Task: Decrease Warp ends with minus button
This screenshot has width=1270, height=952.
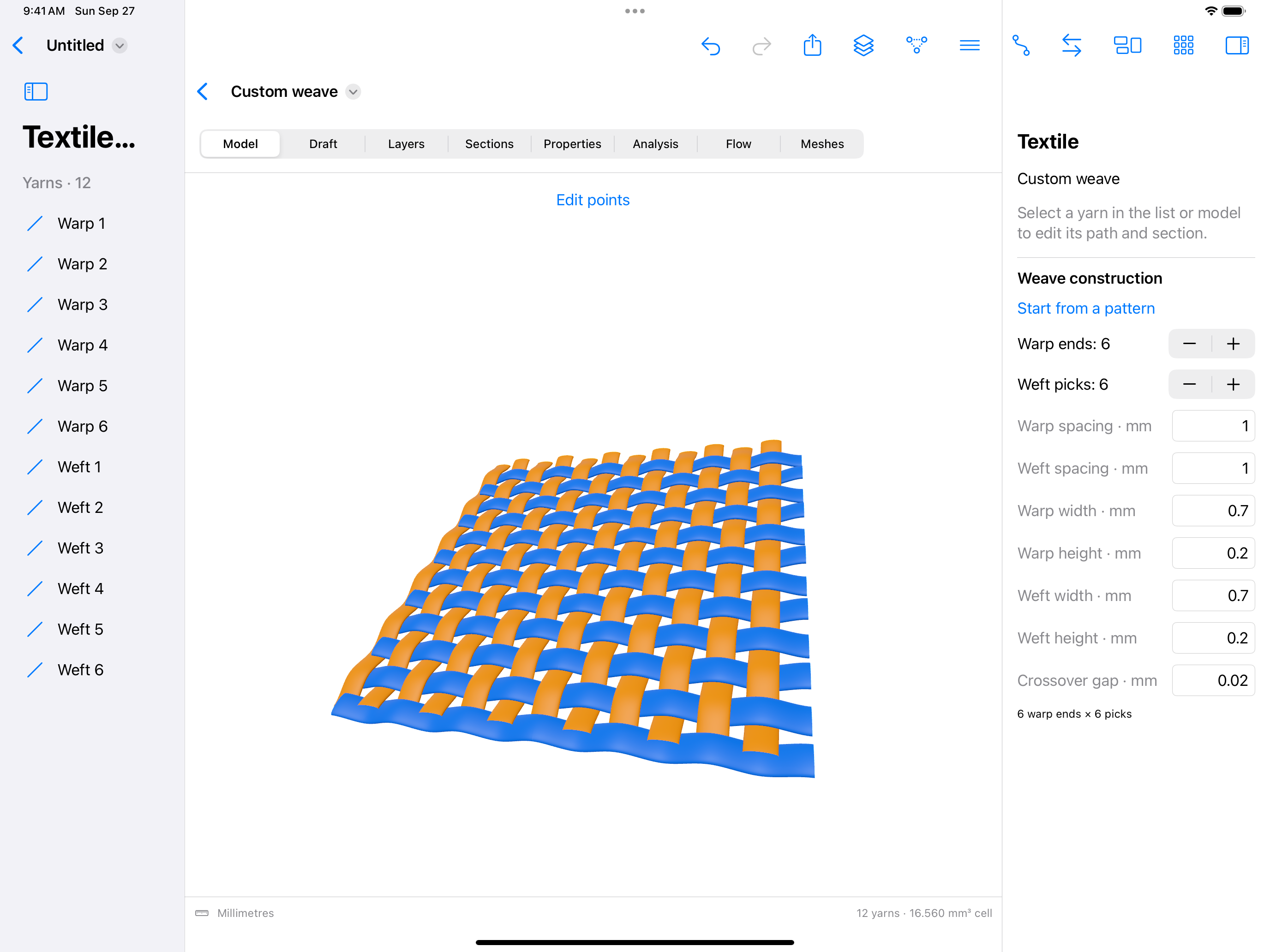Action: (x=1190, y=344)
